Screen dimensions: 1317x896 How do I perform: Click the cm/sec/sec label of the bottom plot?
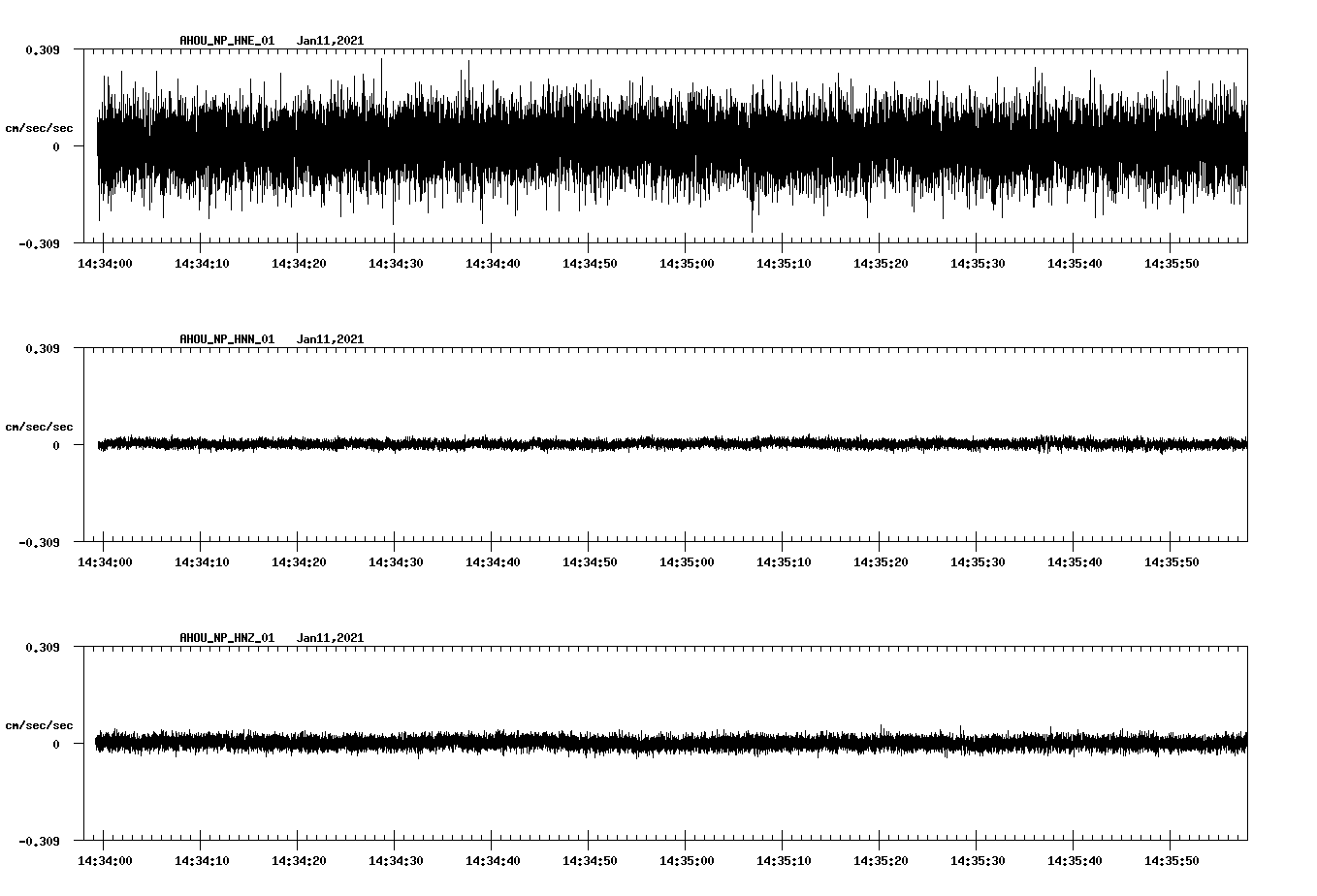pos(40,723)
